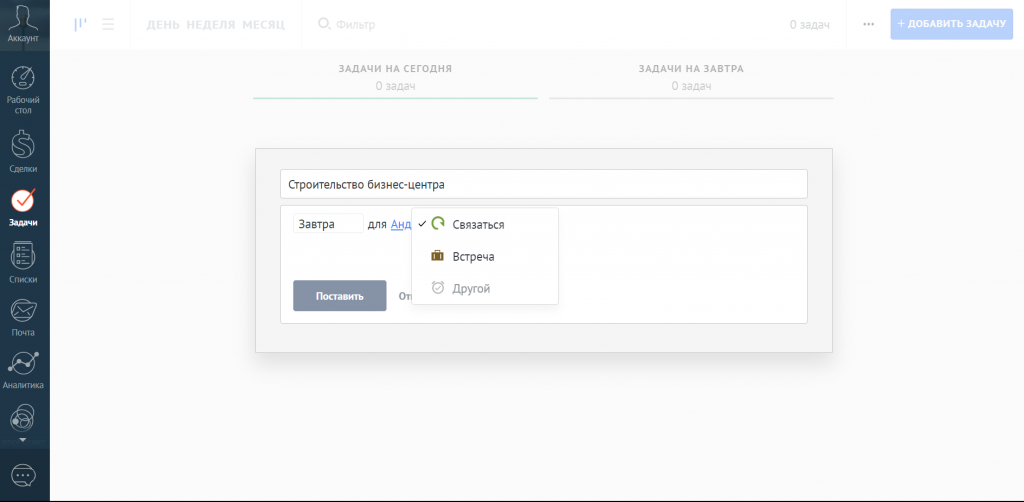Image resolution: width=1024 pixels, height=502 pixels.
Task: Switch to НЕДЕЛЯ view
Action: pyautogui.click(x=211, y=25)
